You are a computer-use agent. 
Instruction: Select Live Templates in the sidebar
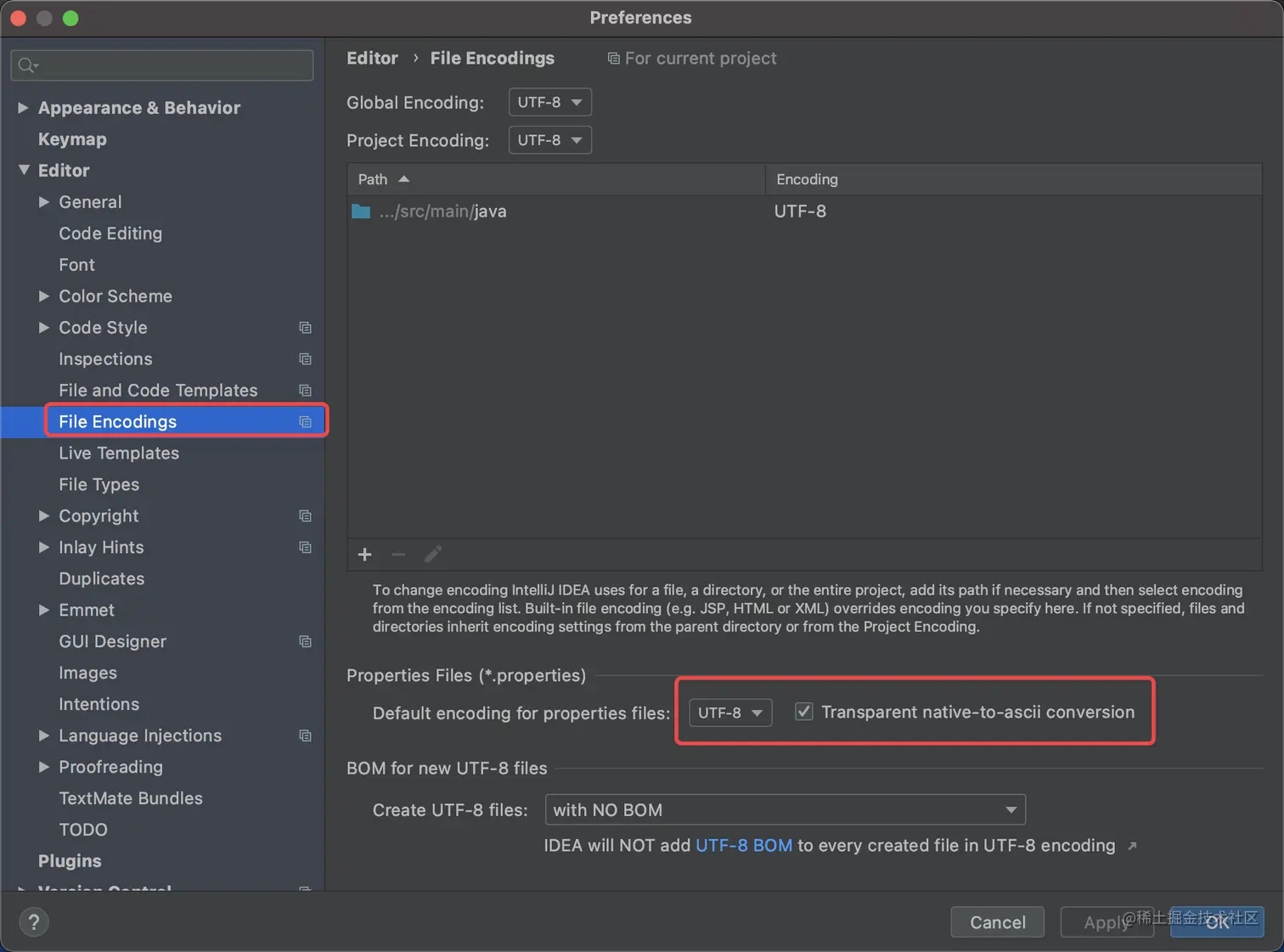(x=119, y=453)
